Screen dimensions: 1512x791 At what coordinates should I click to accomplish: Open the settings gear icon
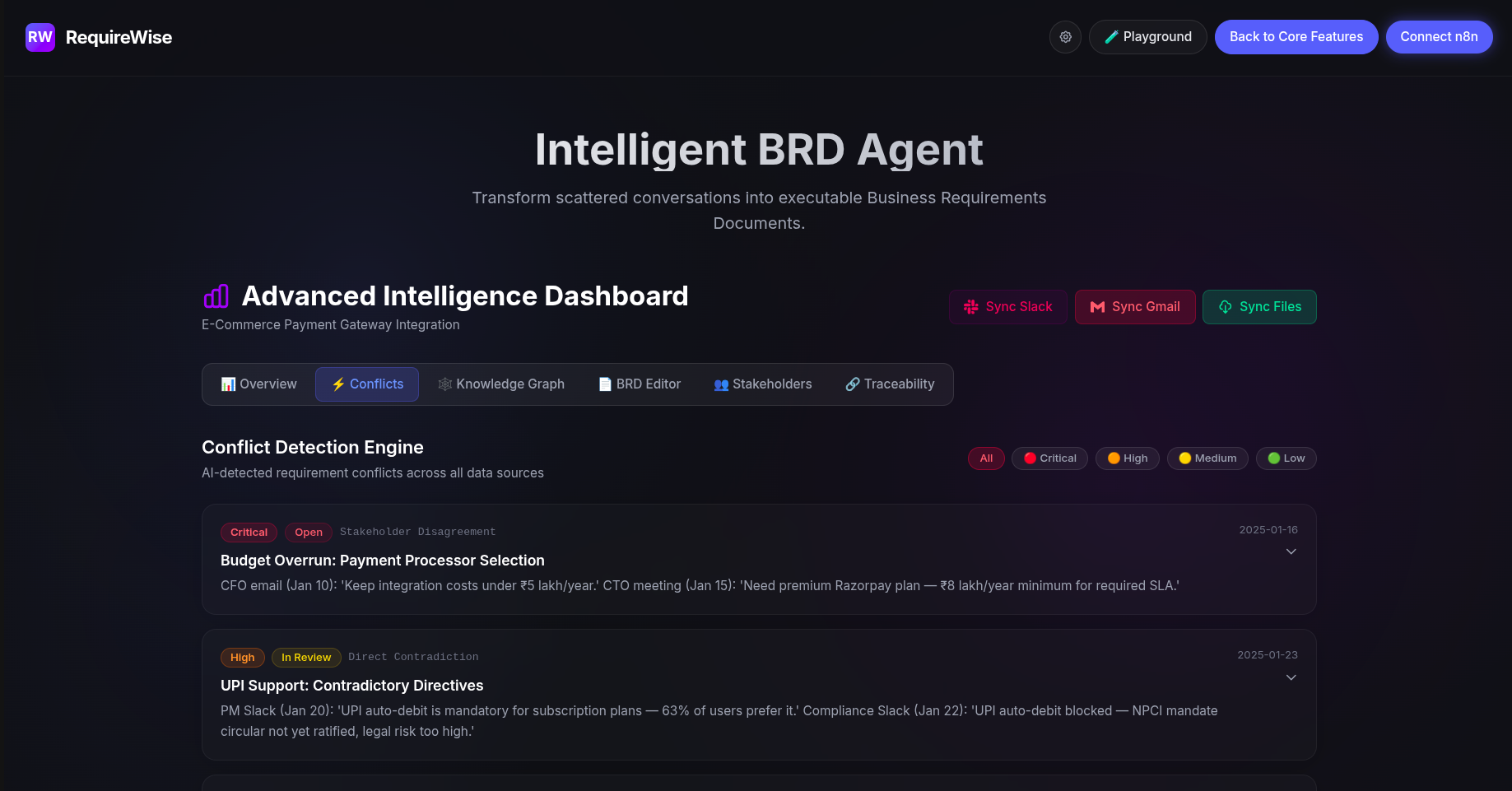(1065, 37)
